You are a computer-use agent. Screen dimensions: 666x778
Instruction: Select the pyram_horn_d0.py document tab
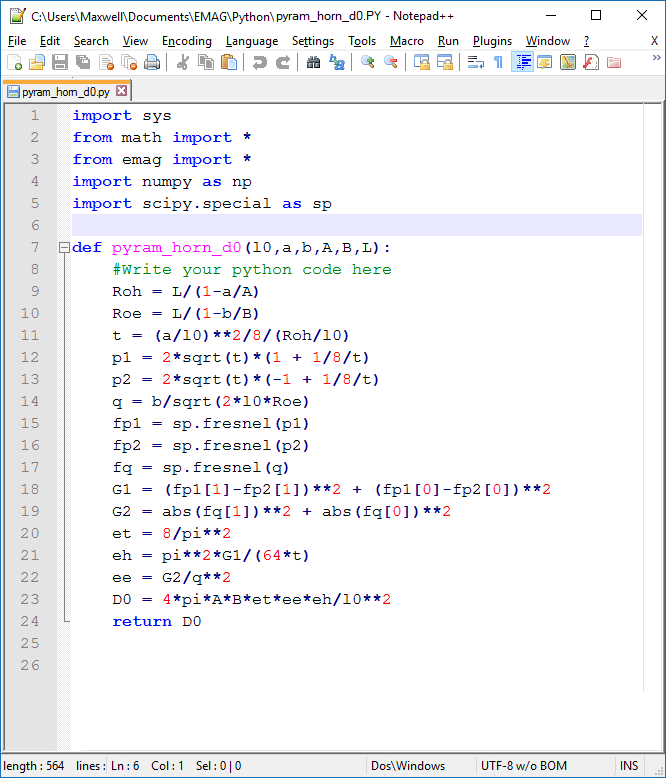(65, 91)
